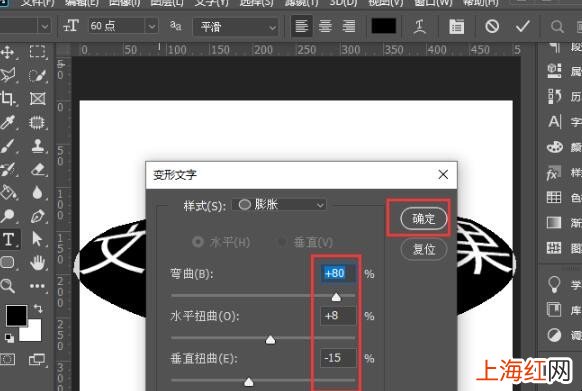582x391 pixels.
Task: Cancel current text edits
Action: 492,26
